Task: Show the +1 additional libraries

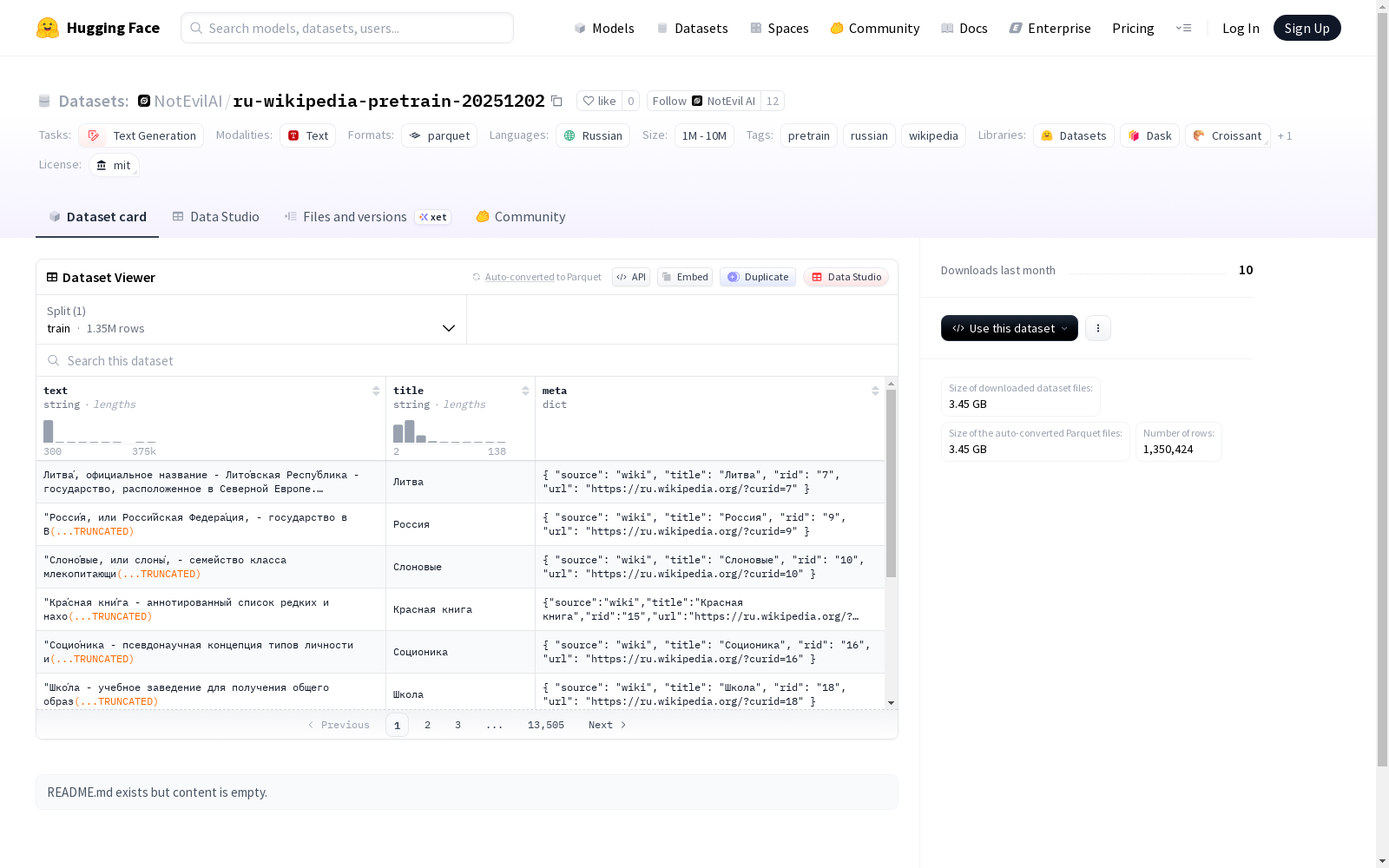Action: (x=1285, y=135)
